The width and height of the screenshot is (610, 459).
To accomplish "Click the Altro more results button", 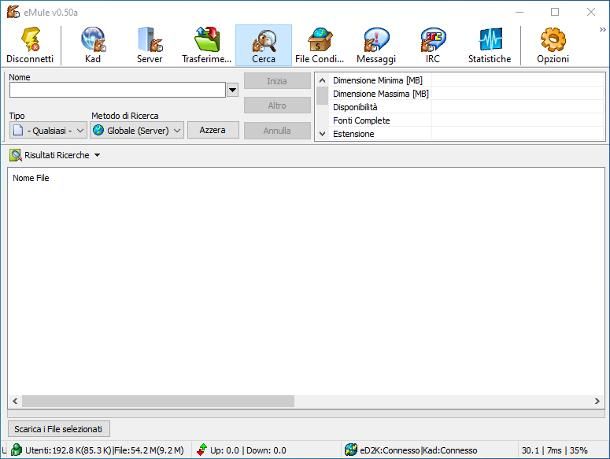I will click(x=277, y=105).
